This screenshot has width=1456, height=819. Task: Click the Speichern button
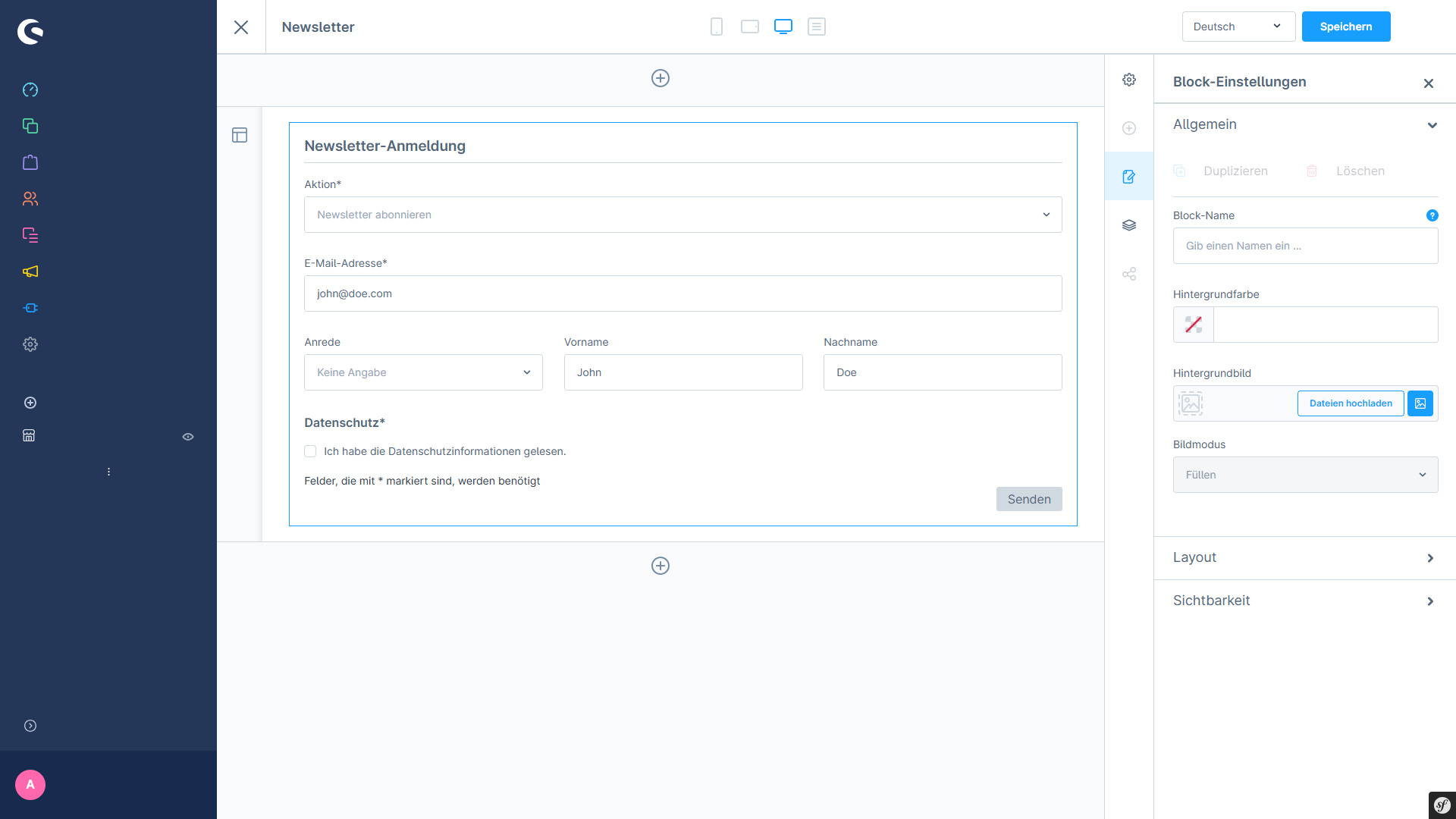coord(1345,27)
